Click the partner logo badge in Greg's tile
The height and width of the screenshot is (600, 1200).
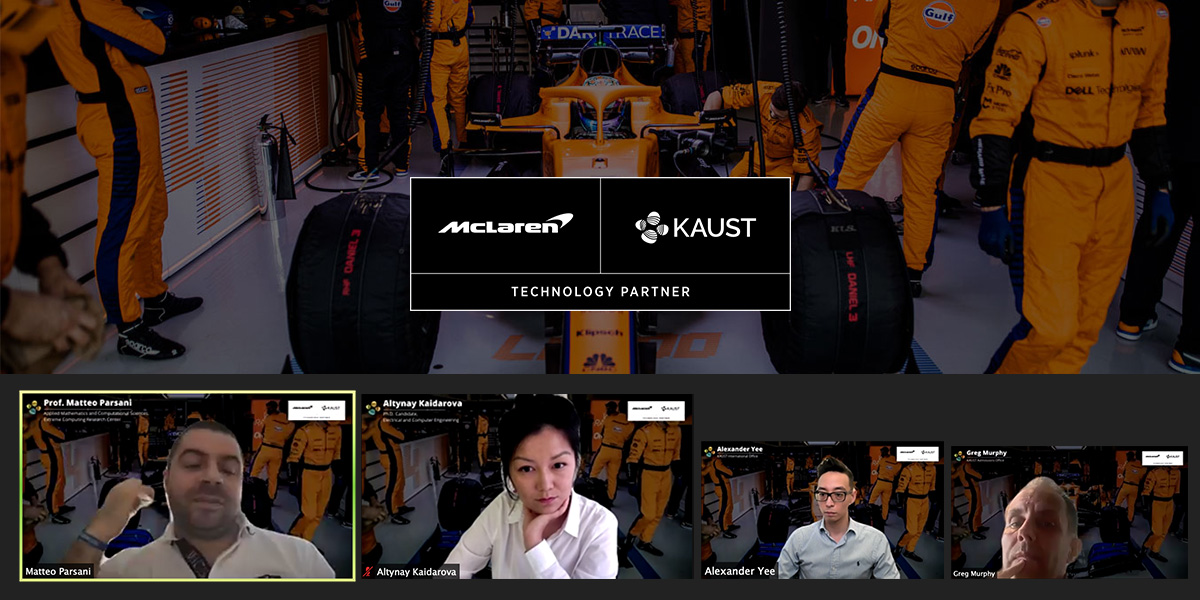1162,458
